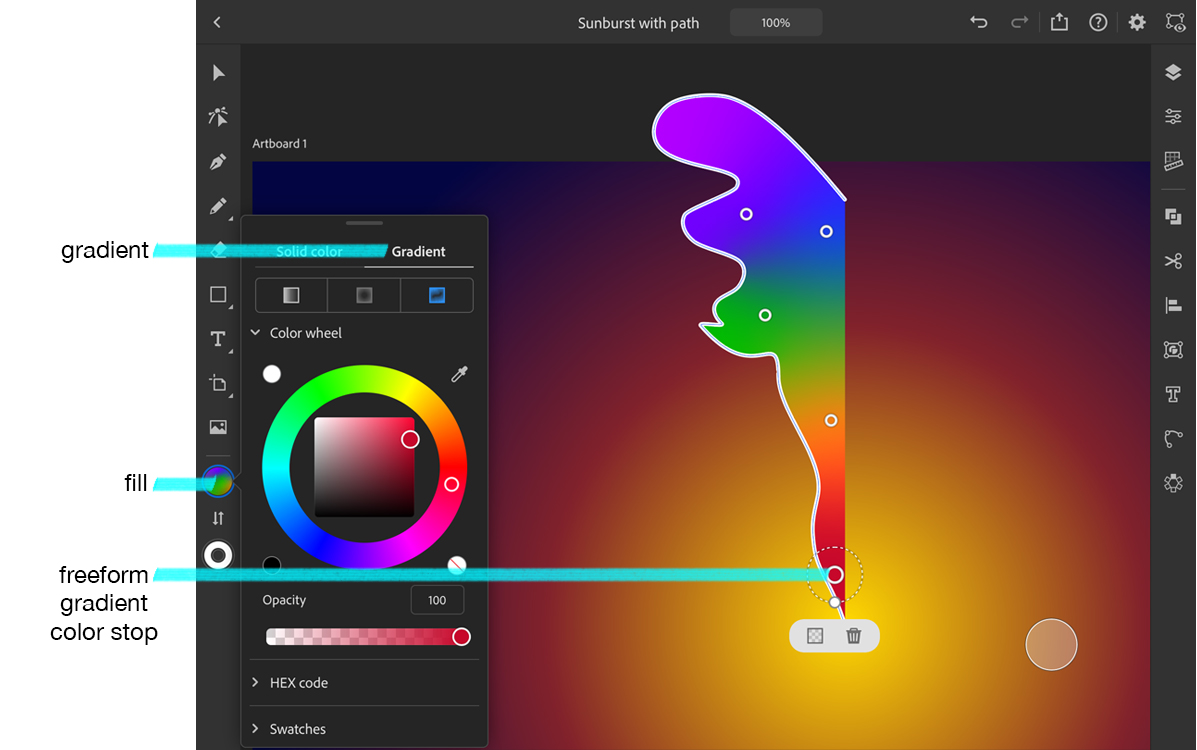The width and height of the screenshot is (1197, 750).
Task: Select the Pen tool in the left toolbar
Action: (218, 161)
